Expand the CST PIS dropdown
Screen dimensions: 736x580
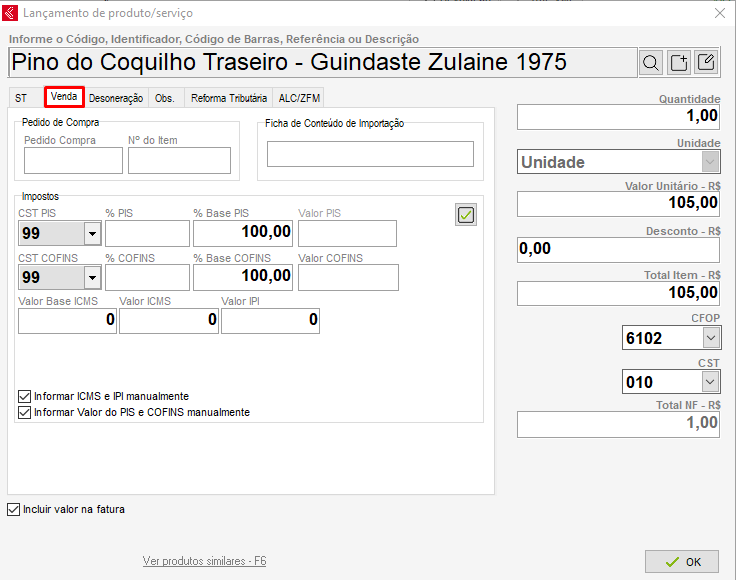coord(92,233)
